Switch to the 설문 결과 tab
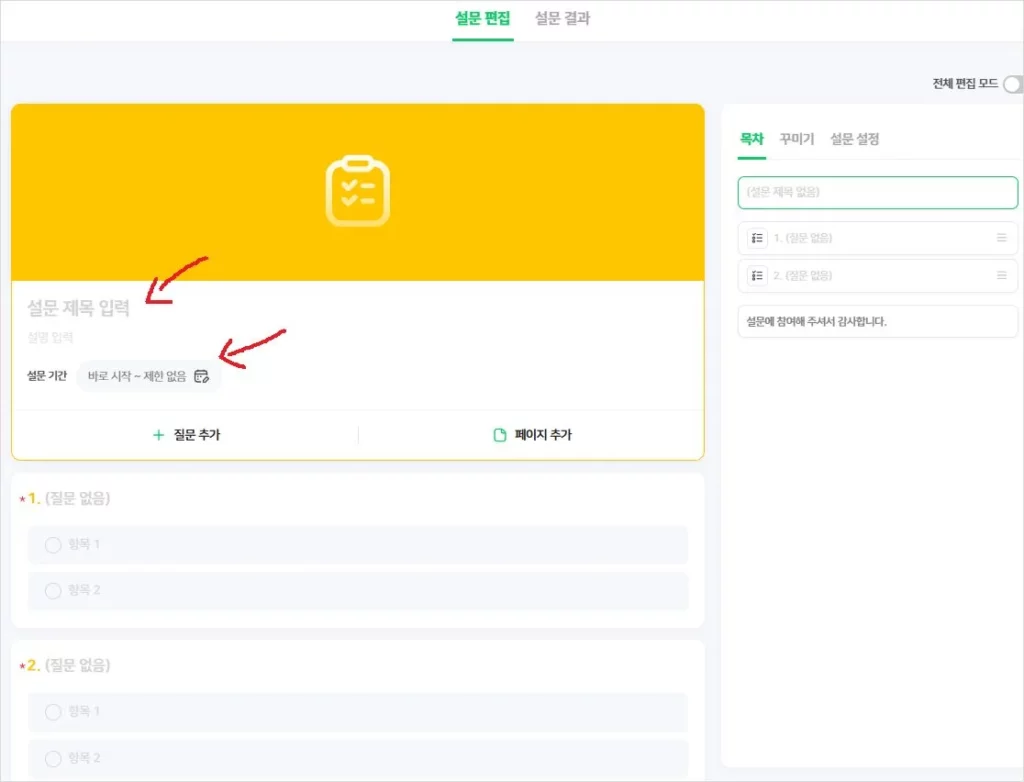Viewport: 1024px width, 782px height. coord(562,19)
